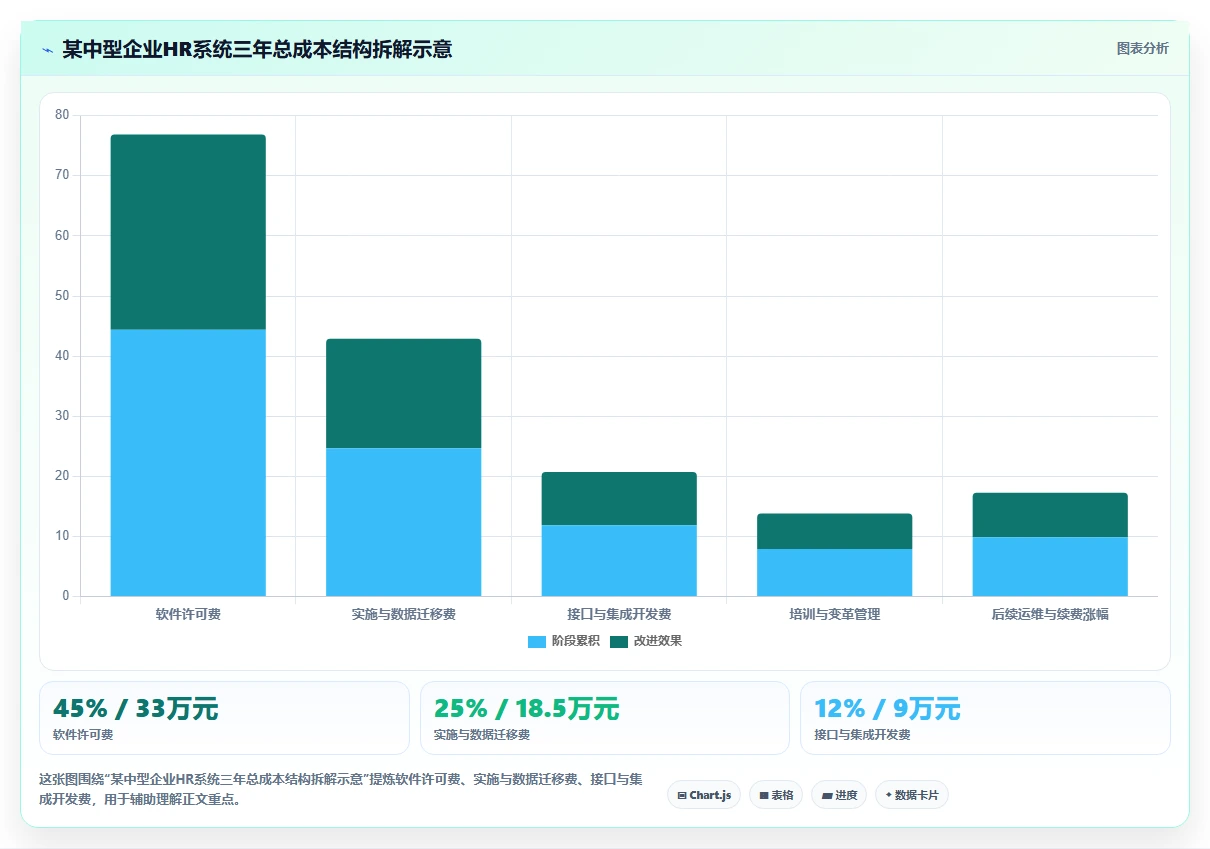This screenshot has height=849, width=1210.
Task: Open the 图表分析 label in the header
Action: (x=1142, y=48)
